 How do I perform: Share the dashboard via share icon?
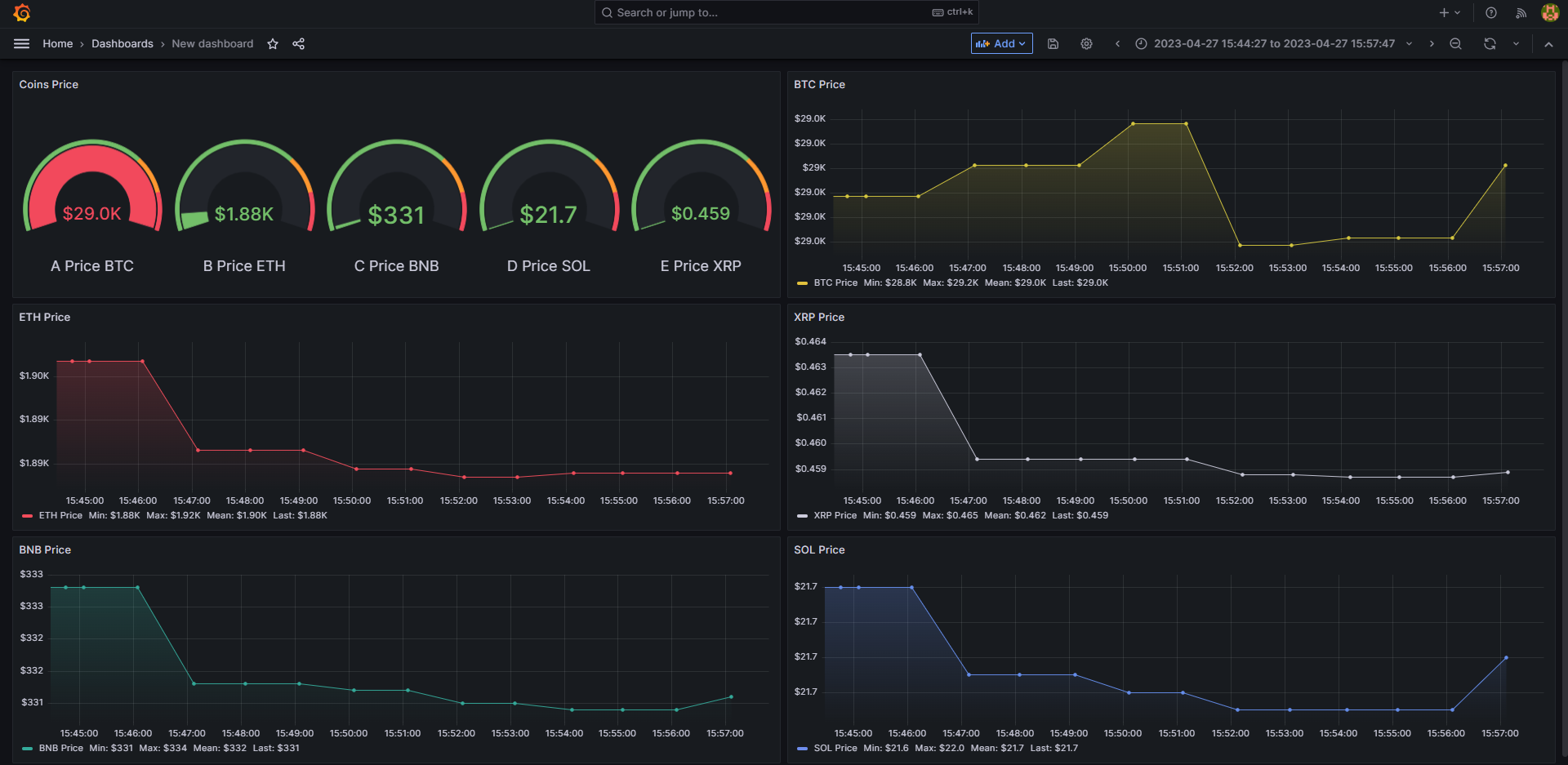click(299, 44)
